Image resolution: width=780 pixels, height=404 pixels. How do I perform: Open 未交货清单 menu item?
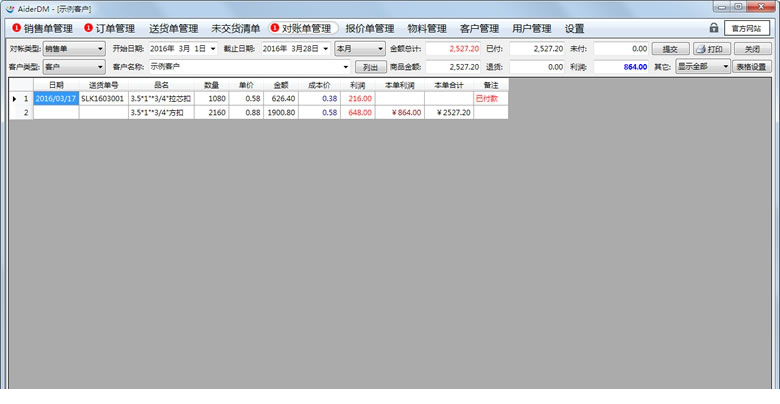click(235, 28)
